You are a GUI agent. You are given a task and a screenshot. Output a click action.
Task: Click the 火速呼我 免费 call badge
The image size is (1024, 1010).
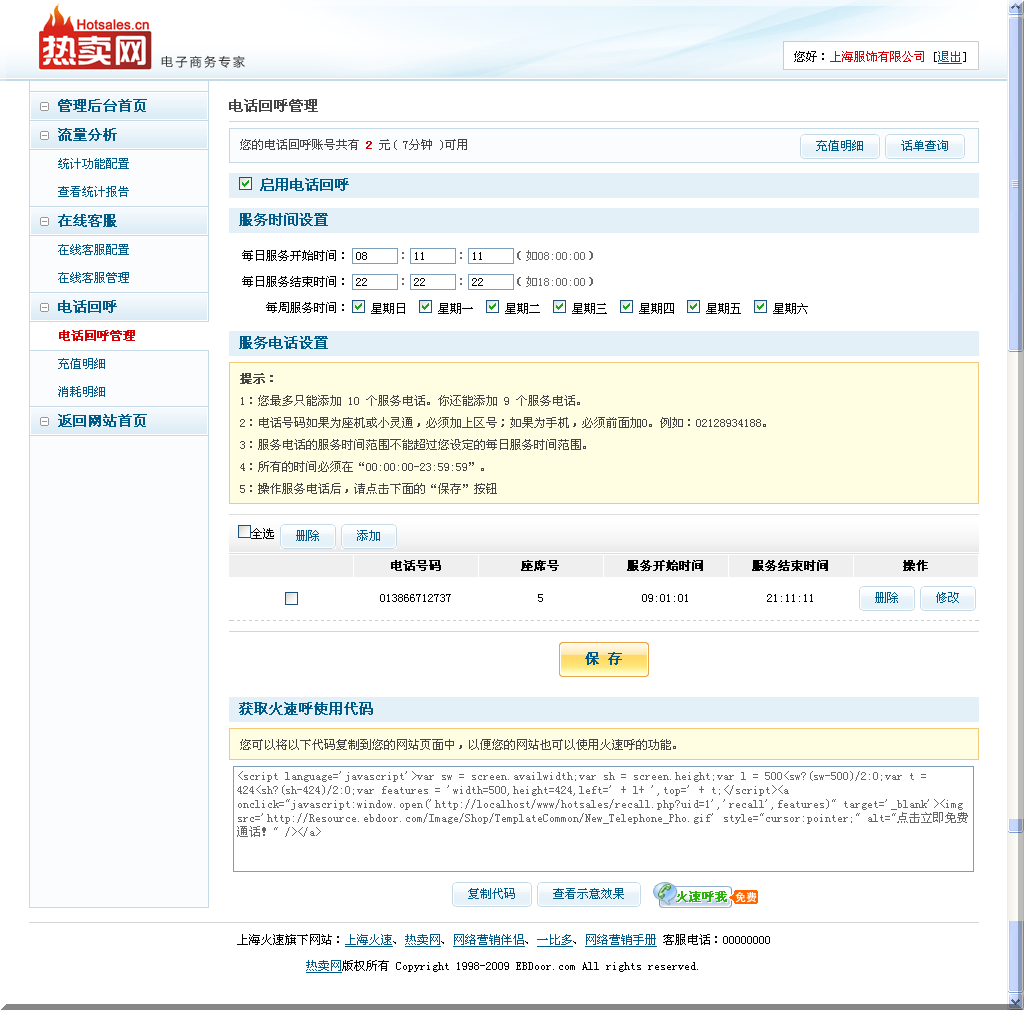(706, 895)
